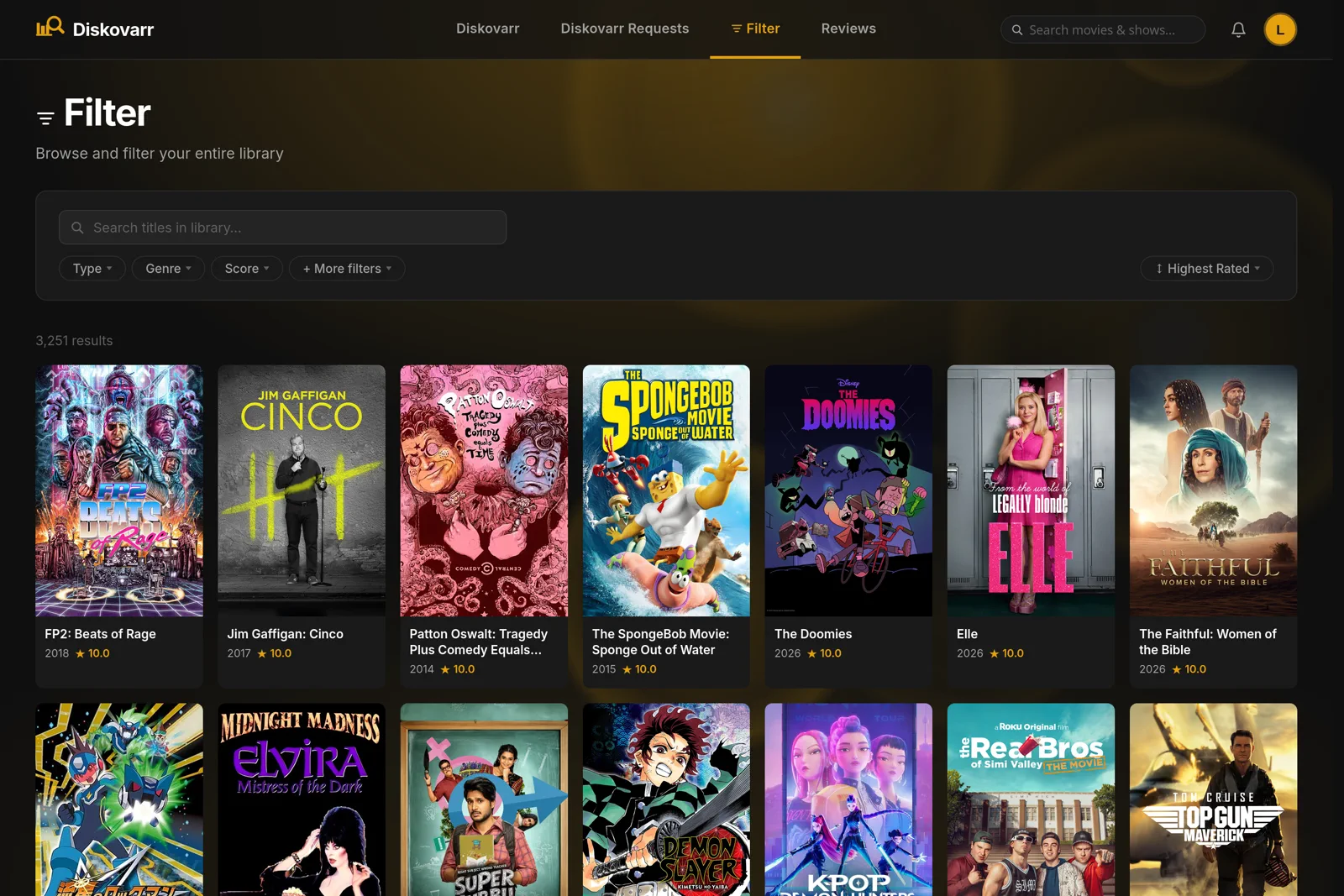Screen dimensions: 1344x896
Task: Click title 'The Faithful: Women of the Bible'
Action: click(1207, 642)
